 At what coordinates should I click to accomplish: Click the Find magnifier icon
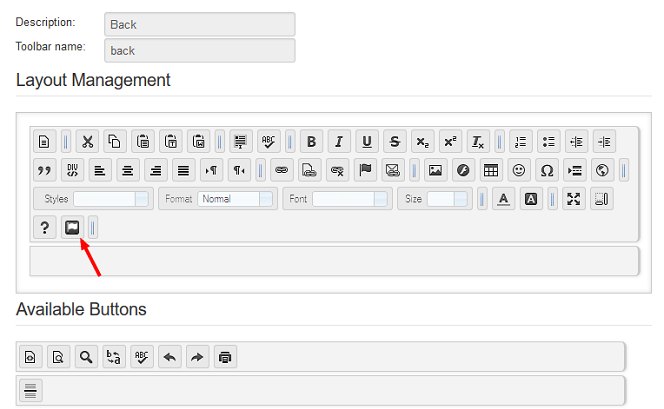tap(85, 357)
